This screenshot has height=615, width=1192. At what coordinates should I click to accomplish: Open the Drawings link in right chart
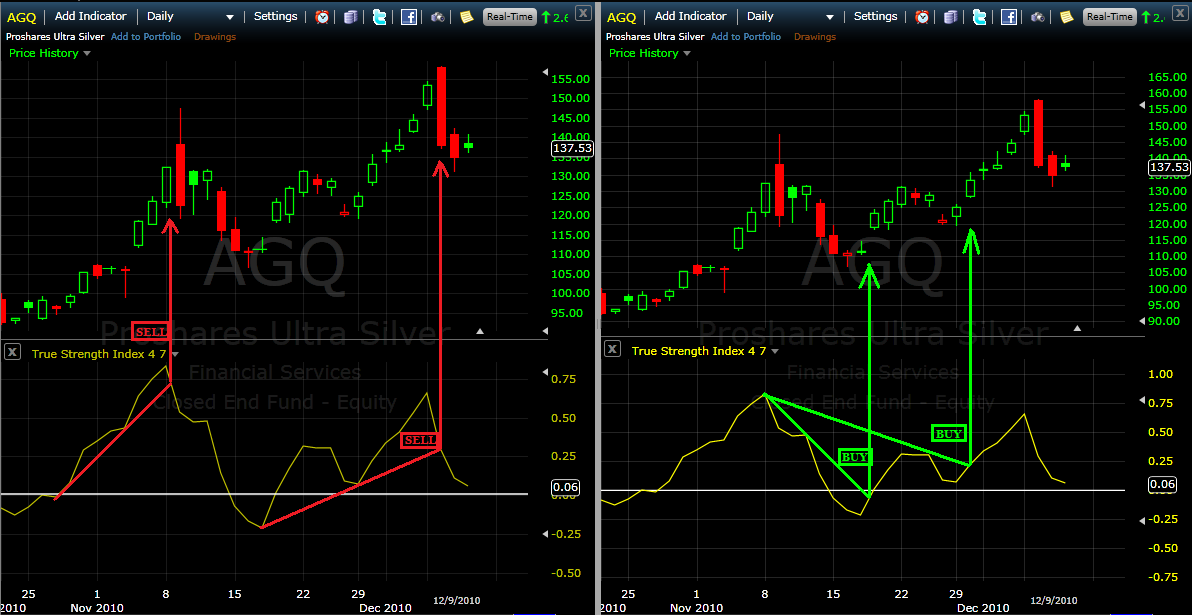tap(815, 36)
